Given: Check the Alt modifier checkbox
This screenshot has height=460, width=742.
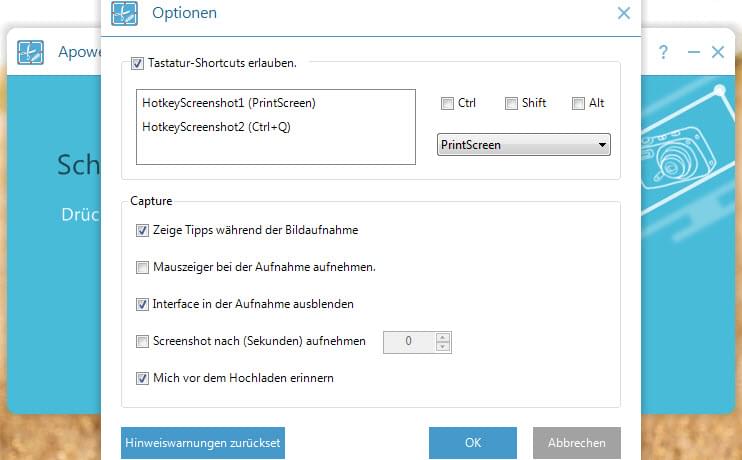Looking at the screenshot, I should pos(578,103).
